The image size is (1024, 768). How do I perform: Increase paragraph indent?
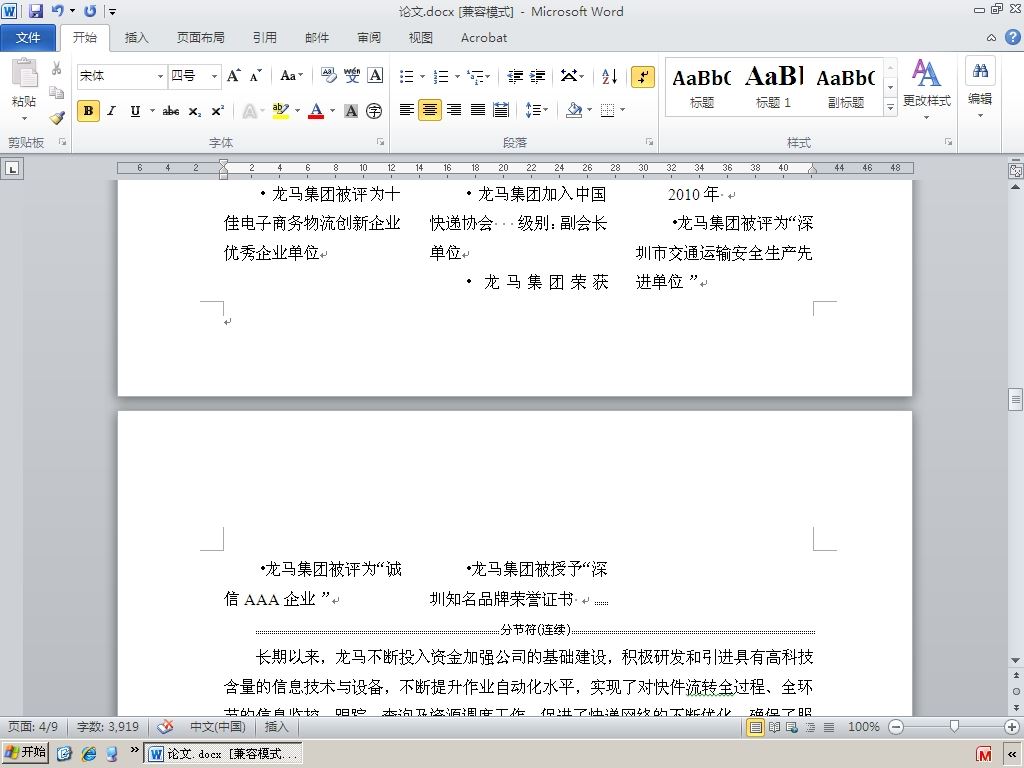coord(537,76)
